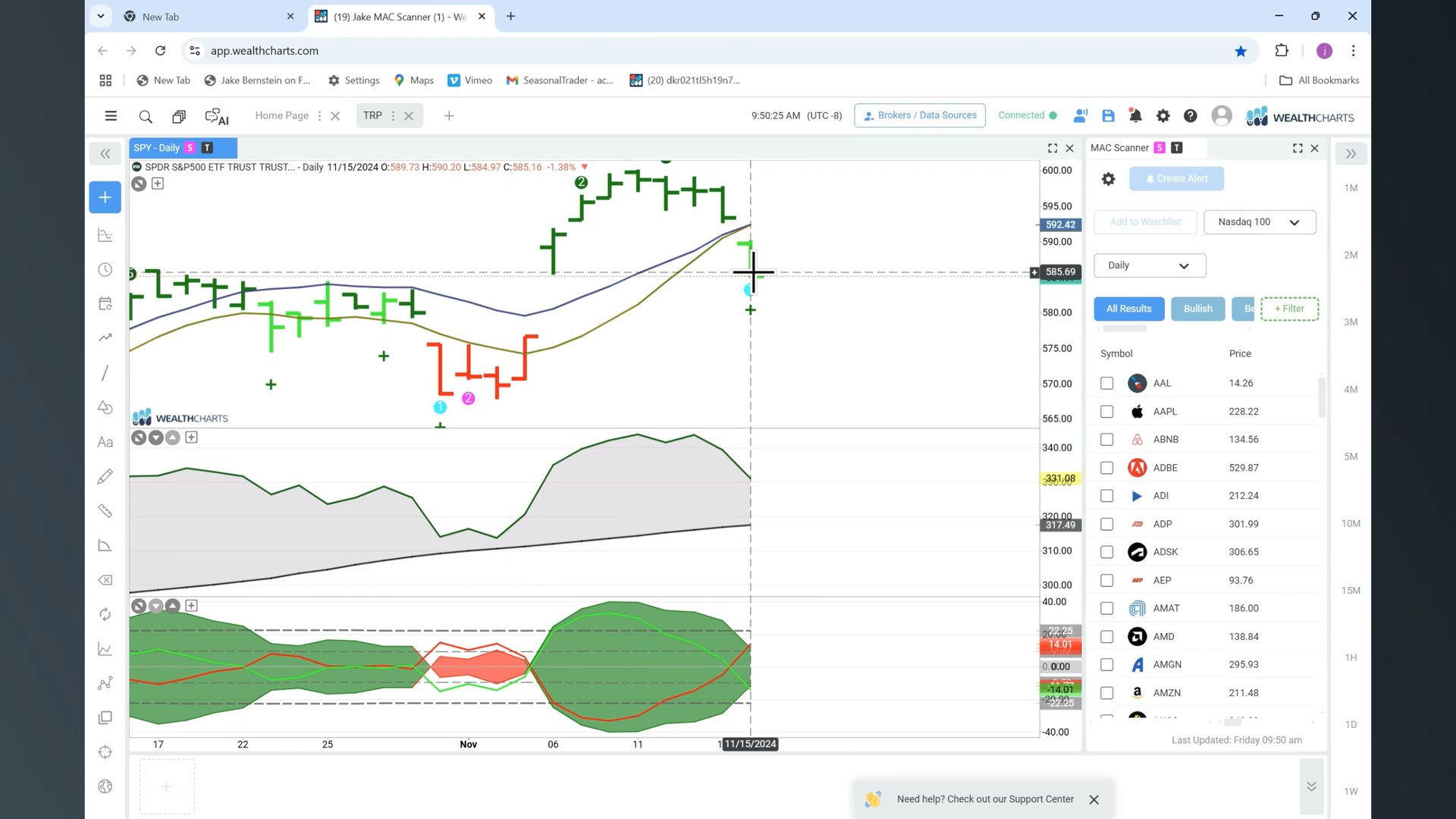Open the calendar events tool
Screen dimensions: 1456x819
click(105, 304)
